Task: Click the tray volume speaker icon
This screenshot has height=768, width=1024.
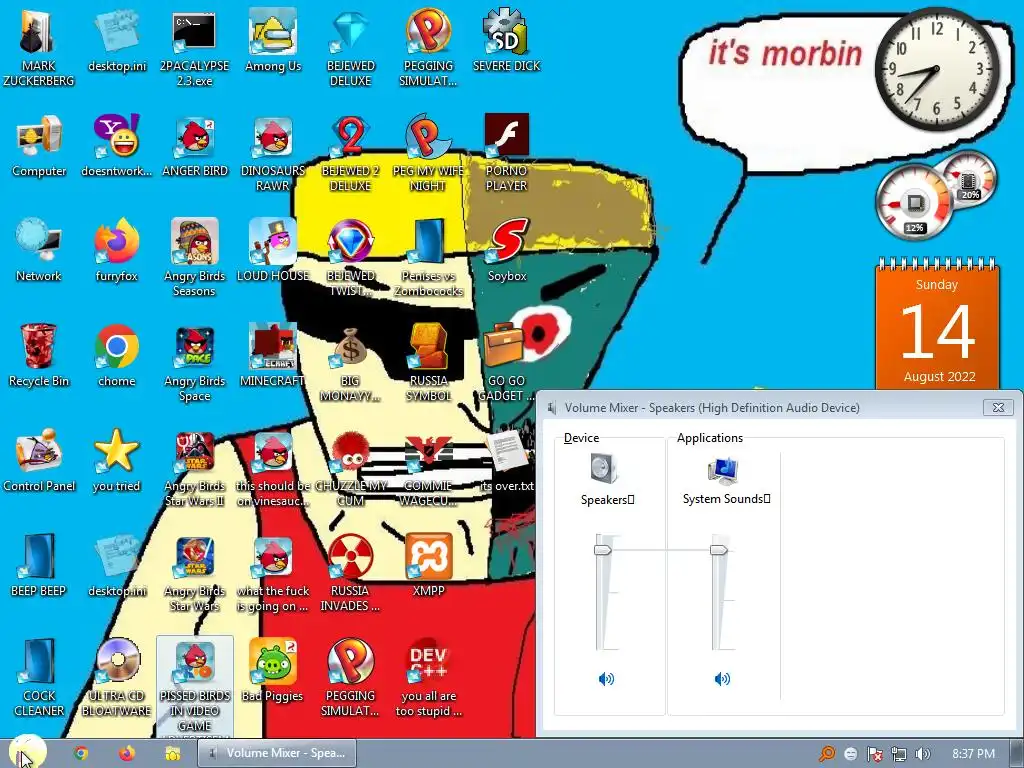Action: (x=923, y=754)
